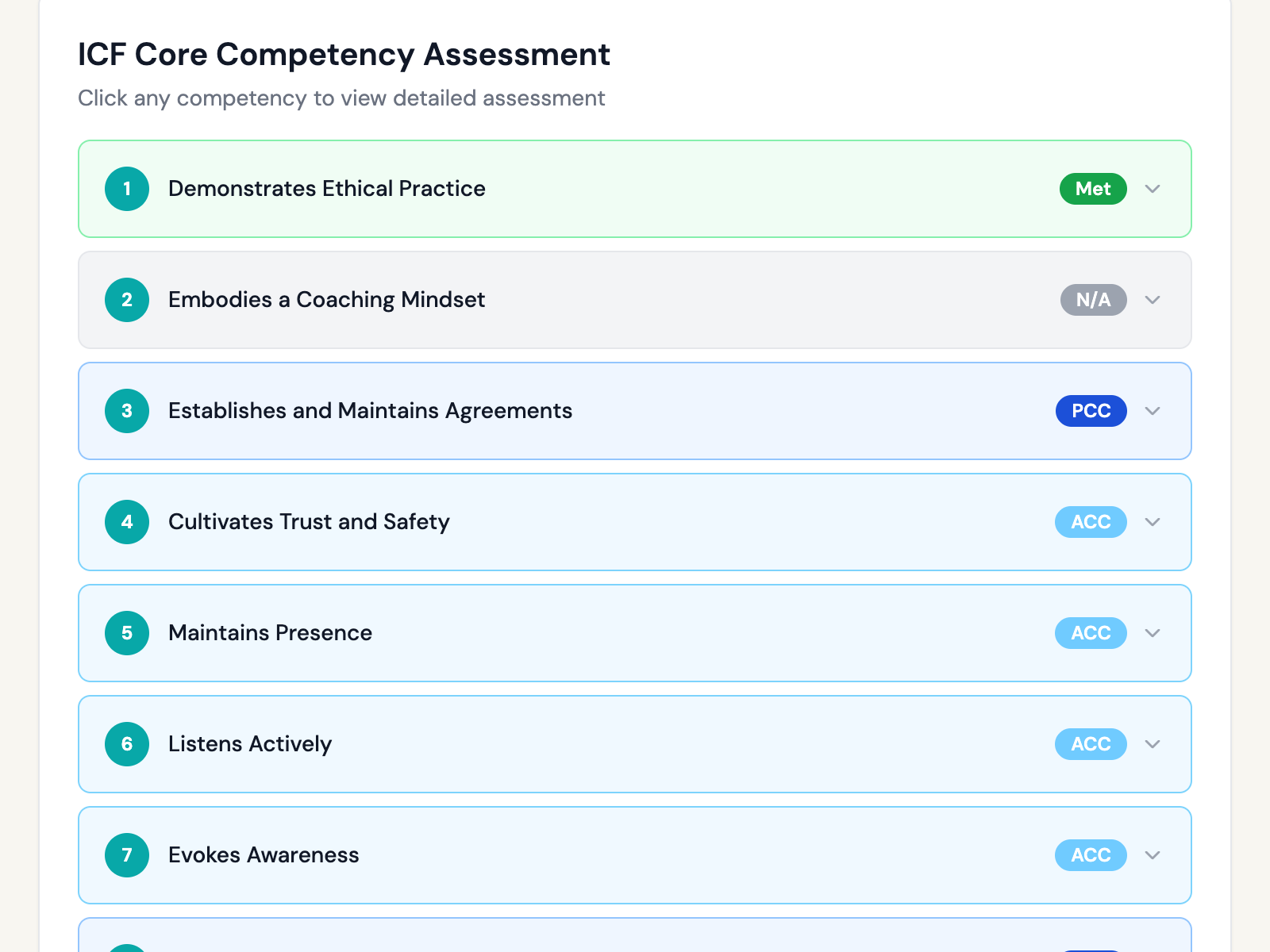Click the green Met status badge
Screen dimensions: 1270x952
pos(1092,189)
